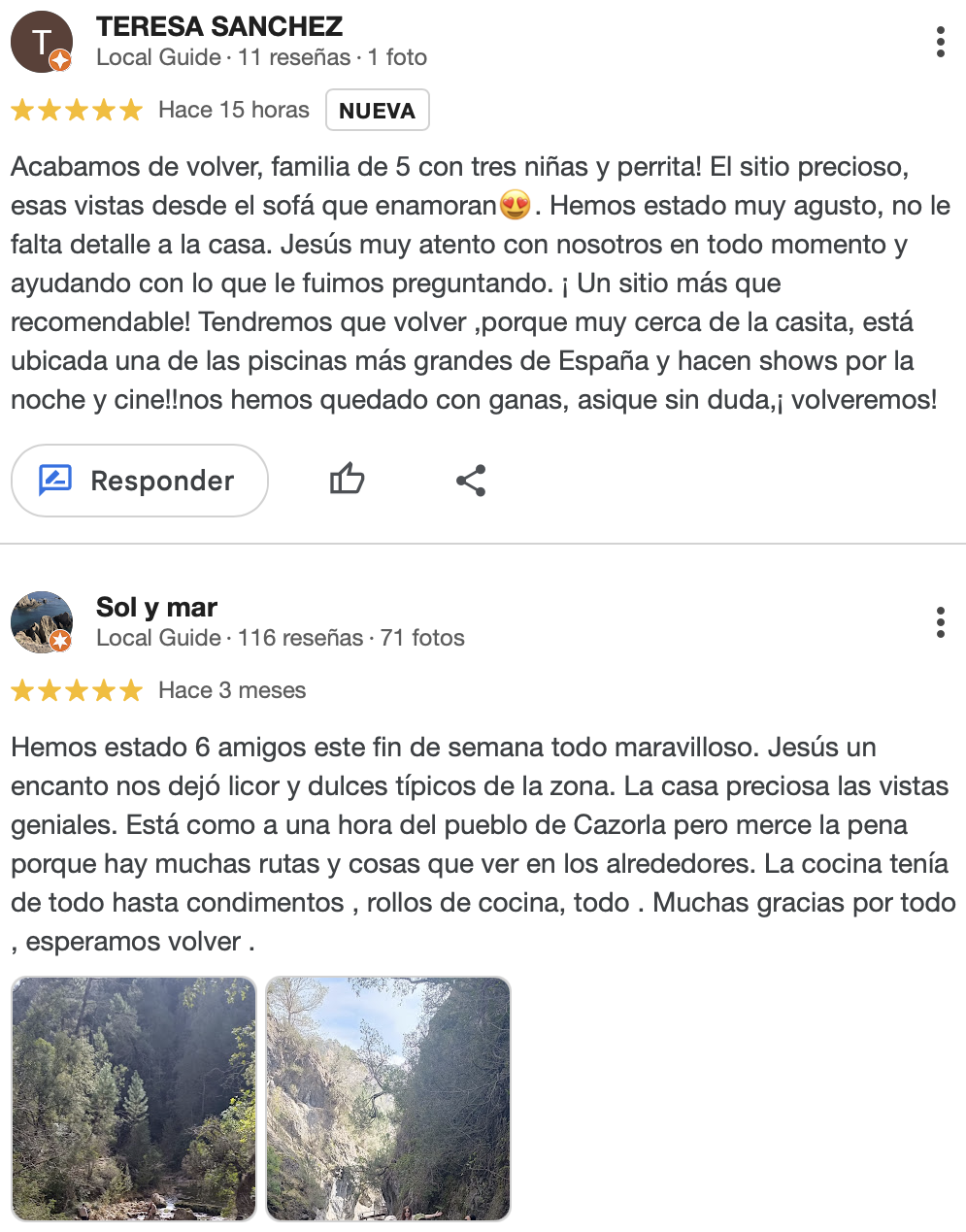Image resolution: width=966 pixels, height=1232 pixels.
Task: Open Sol y mar profile name link
Action: [156, 607]
